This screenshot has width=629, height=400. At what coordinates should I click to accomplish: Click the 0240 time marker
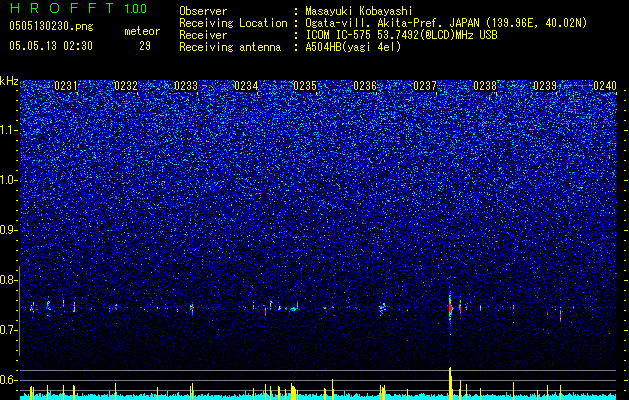[605, 86]
